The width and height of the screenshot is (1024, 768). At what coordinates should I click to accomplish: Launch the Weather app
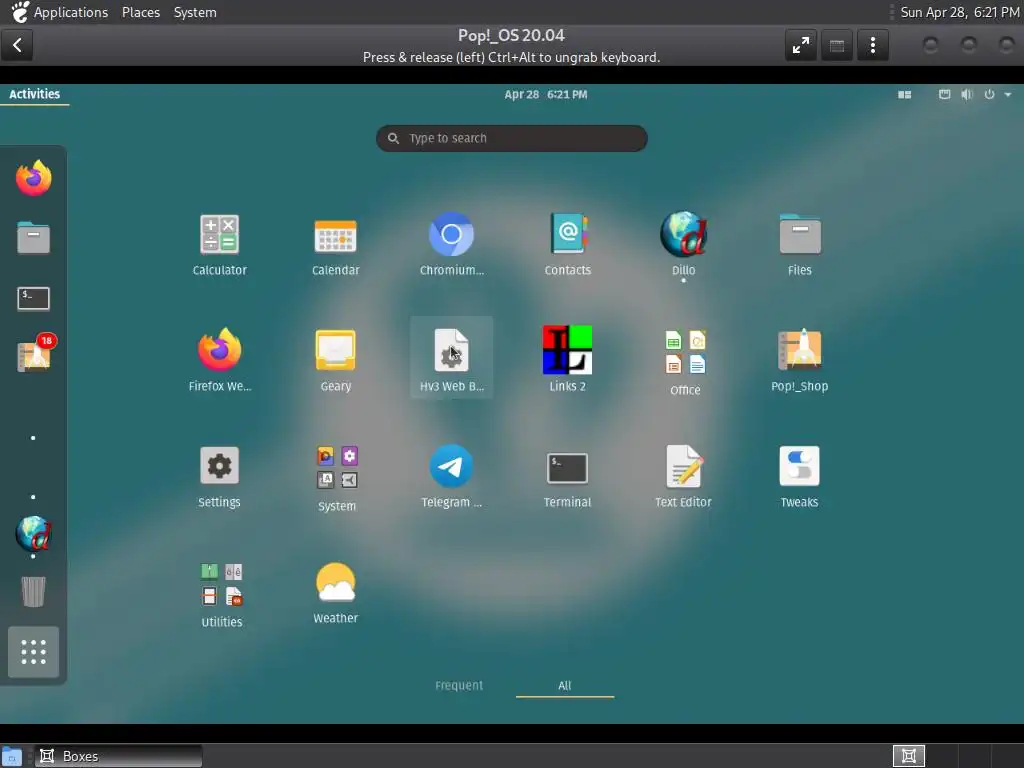(x=336, y=593)
